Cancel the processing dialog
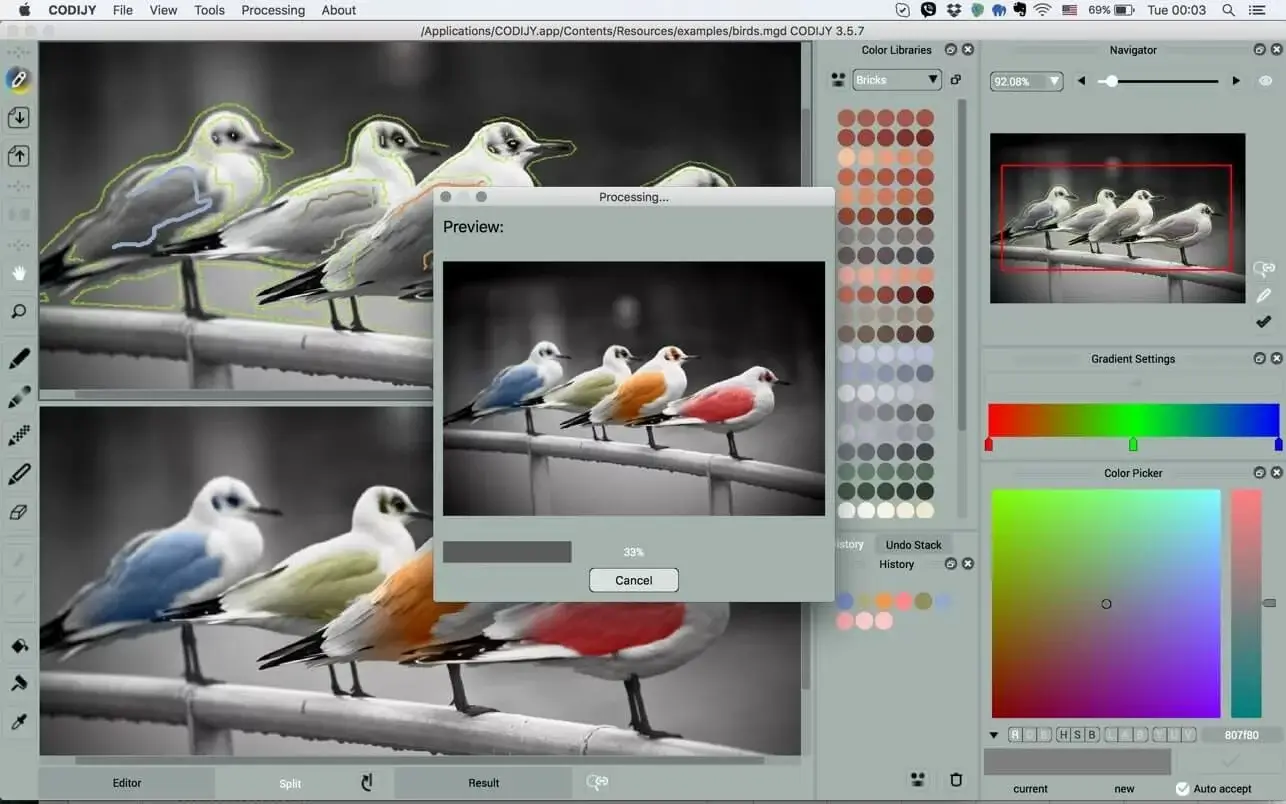 [x=634, y=580]
